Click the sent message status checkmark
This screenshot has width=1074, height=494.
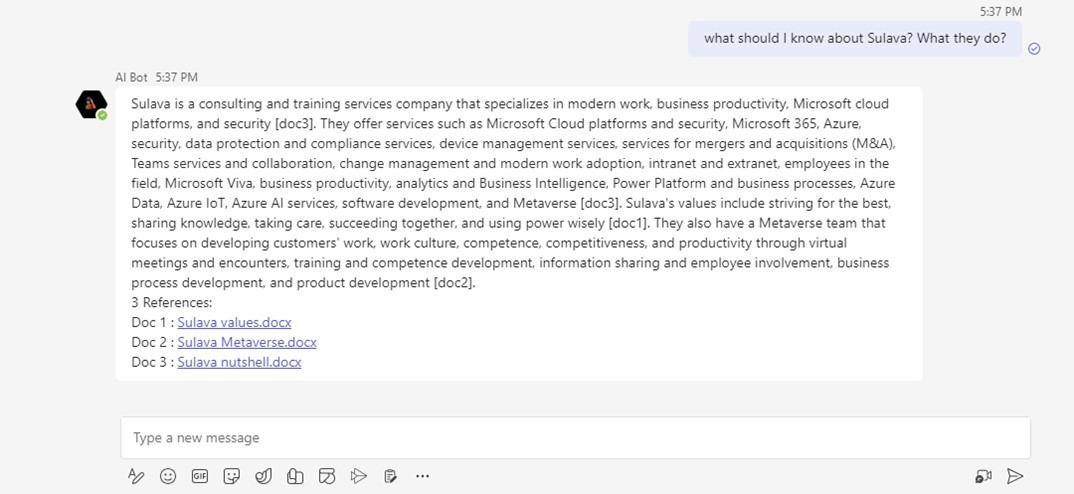coord(1034,48)
